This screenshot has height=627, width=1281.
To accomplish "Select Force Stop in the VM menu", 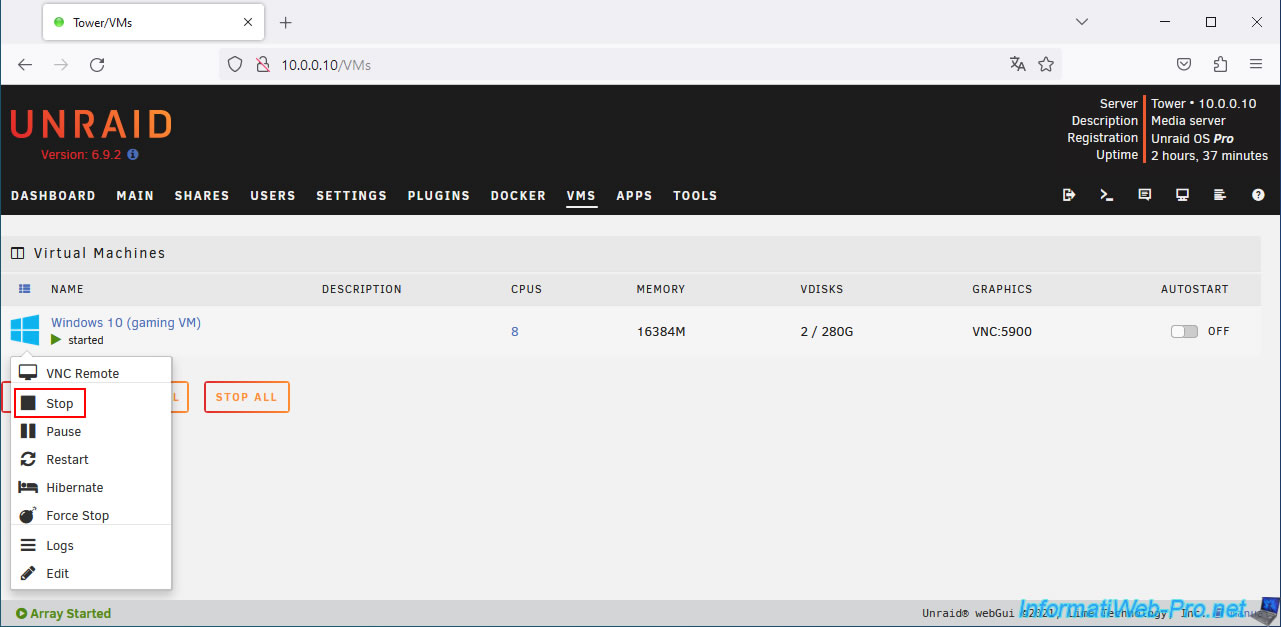I will click(64, 515).
